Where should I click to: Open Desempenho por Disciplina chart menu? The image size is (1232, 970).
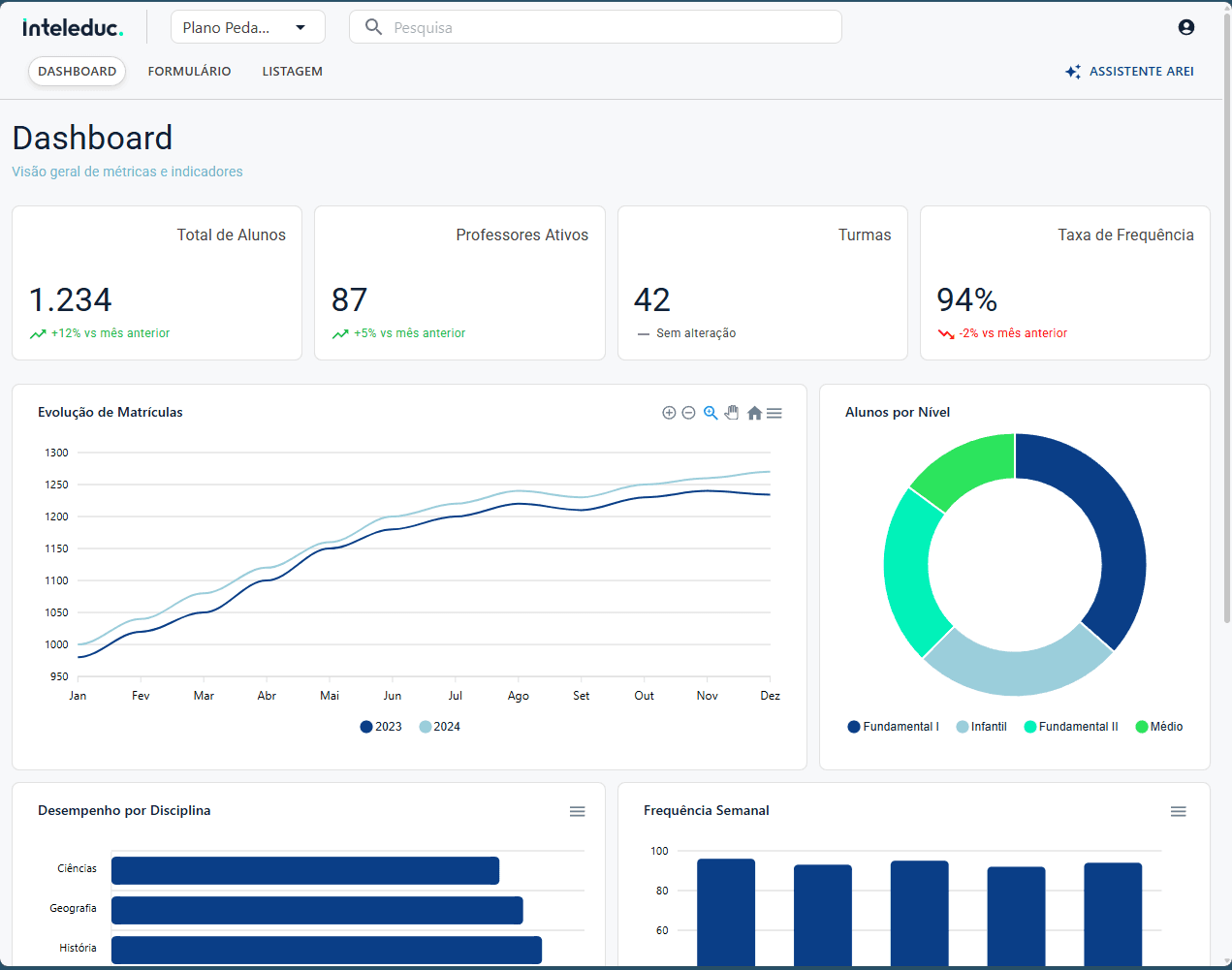click(x=577, y=812)
